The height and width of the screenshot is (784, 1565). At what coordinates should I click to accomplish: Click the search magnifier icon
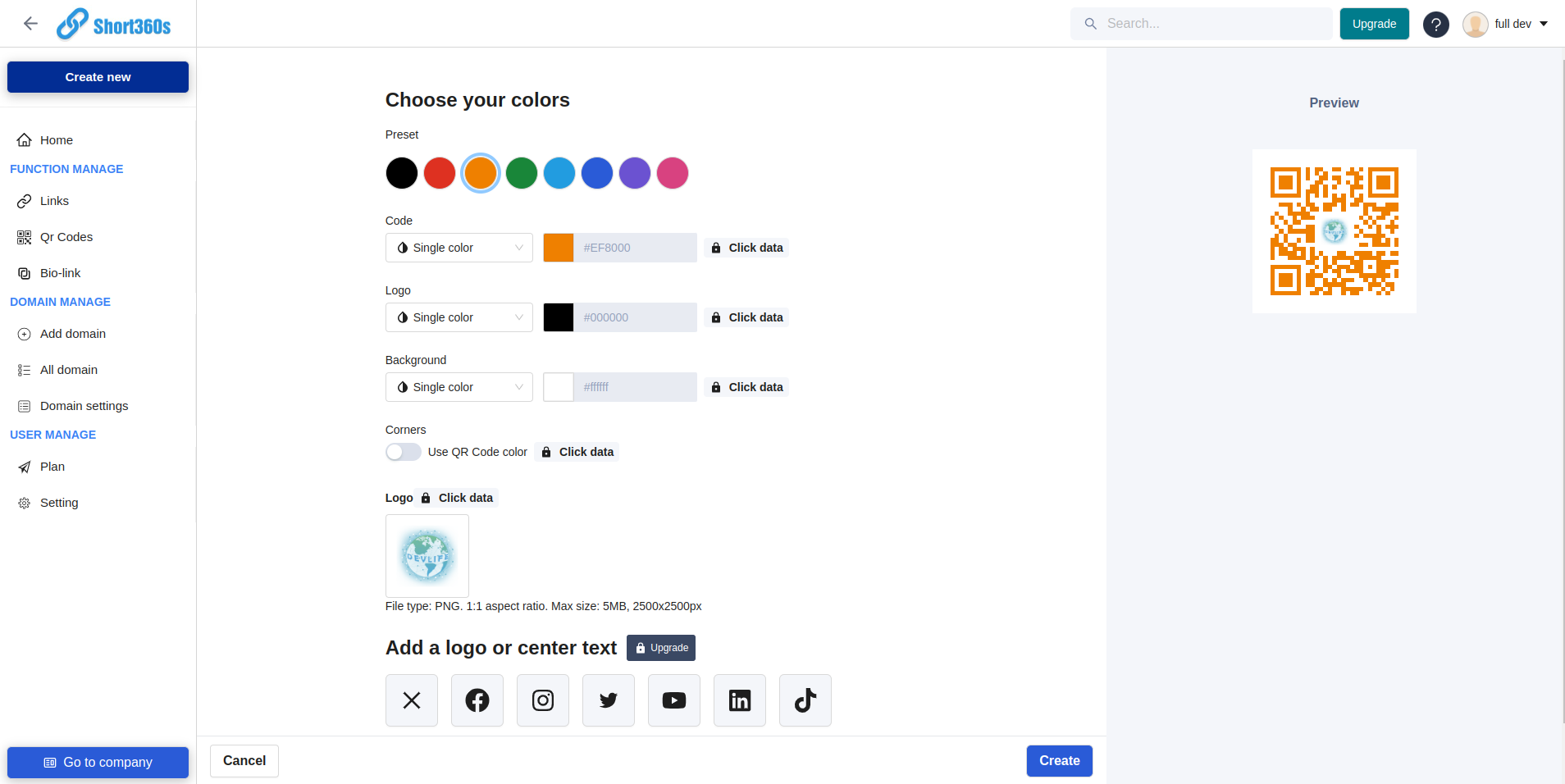click(1090, 24)
